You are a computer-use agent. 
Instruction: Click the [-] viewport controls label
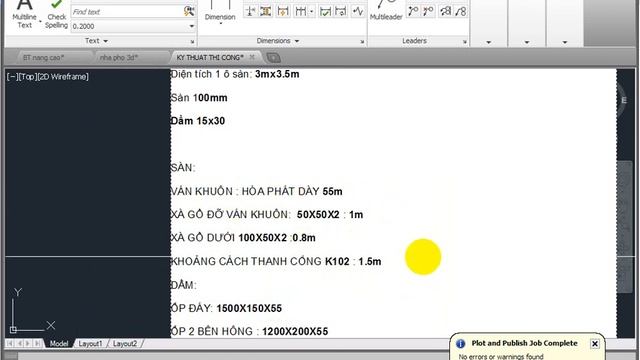[x=11, y=77]
